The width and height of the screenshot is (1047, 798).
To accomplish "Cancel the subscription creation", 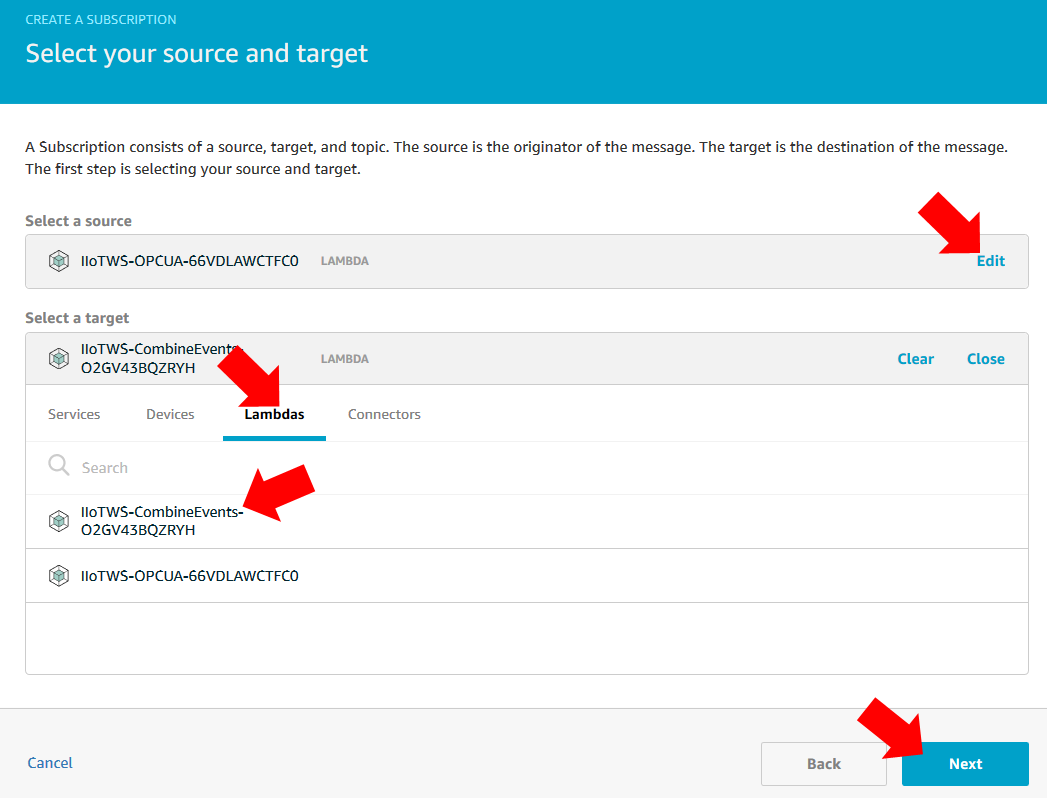I will pos(50,763).
